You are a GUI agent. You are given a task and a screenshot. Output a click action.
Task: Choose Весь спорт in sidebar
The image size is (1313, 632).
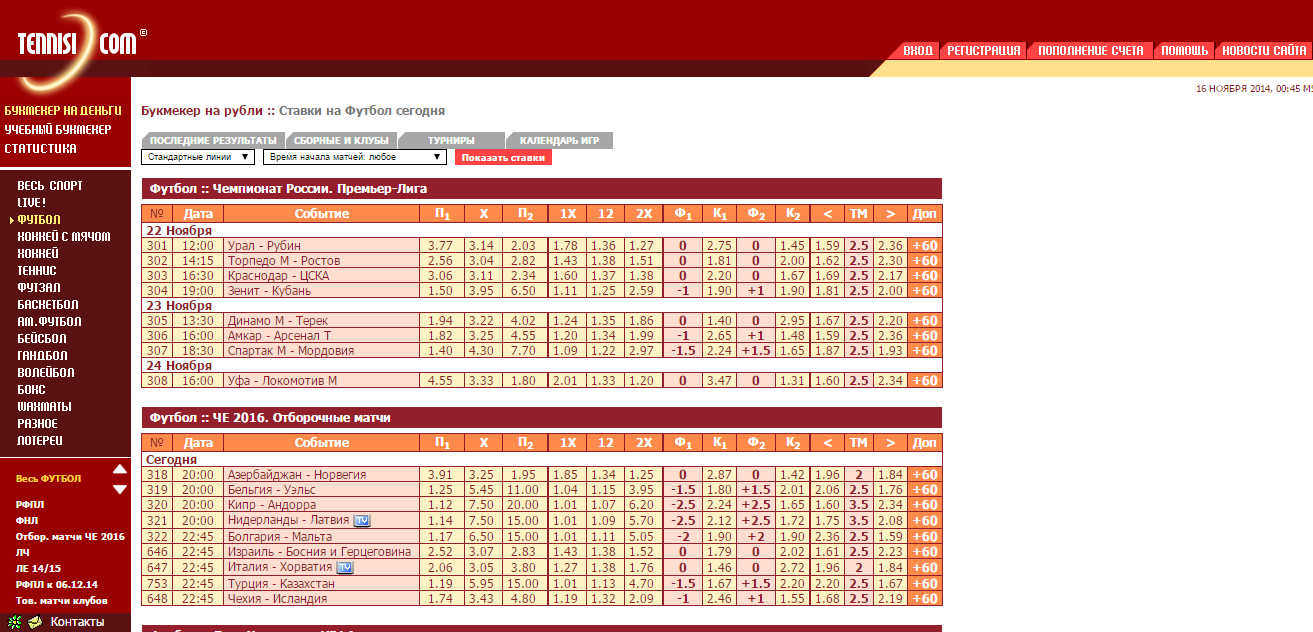[x=50, y=186]
